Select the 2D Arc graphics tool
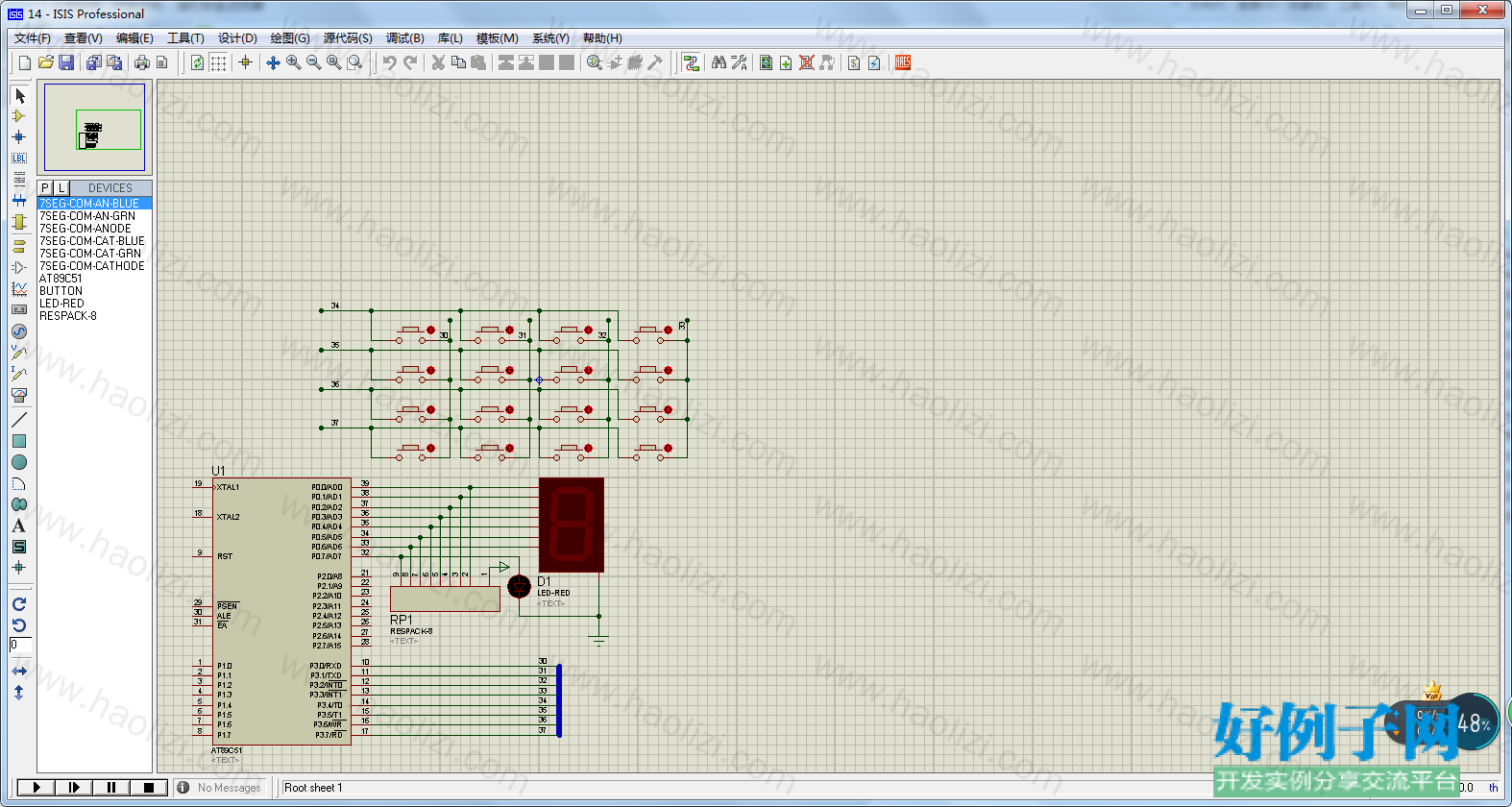Screen dimensions: 1512x807 click(19, 483)
